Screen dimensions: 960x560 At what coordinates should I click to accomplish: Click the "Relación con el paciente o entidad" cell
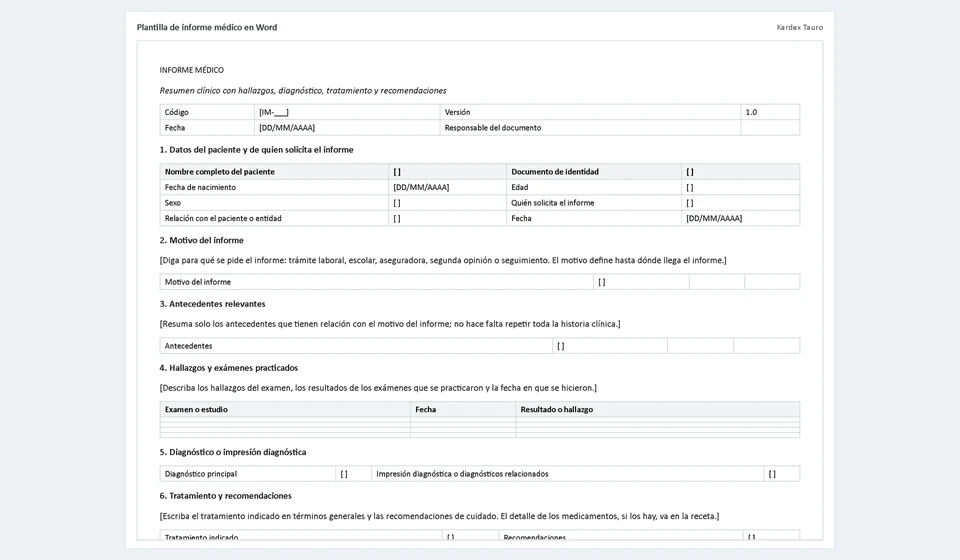[274, 218]
